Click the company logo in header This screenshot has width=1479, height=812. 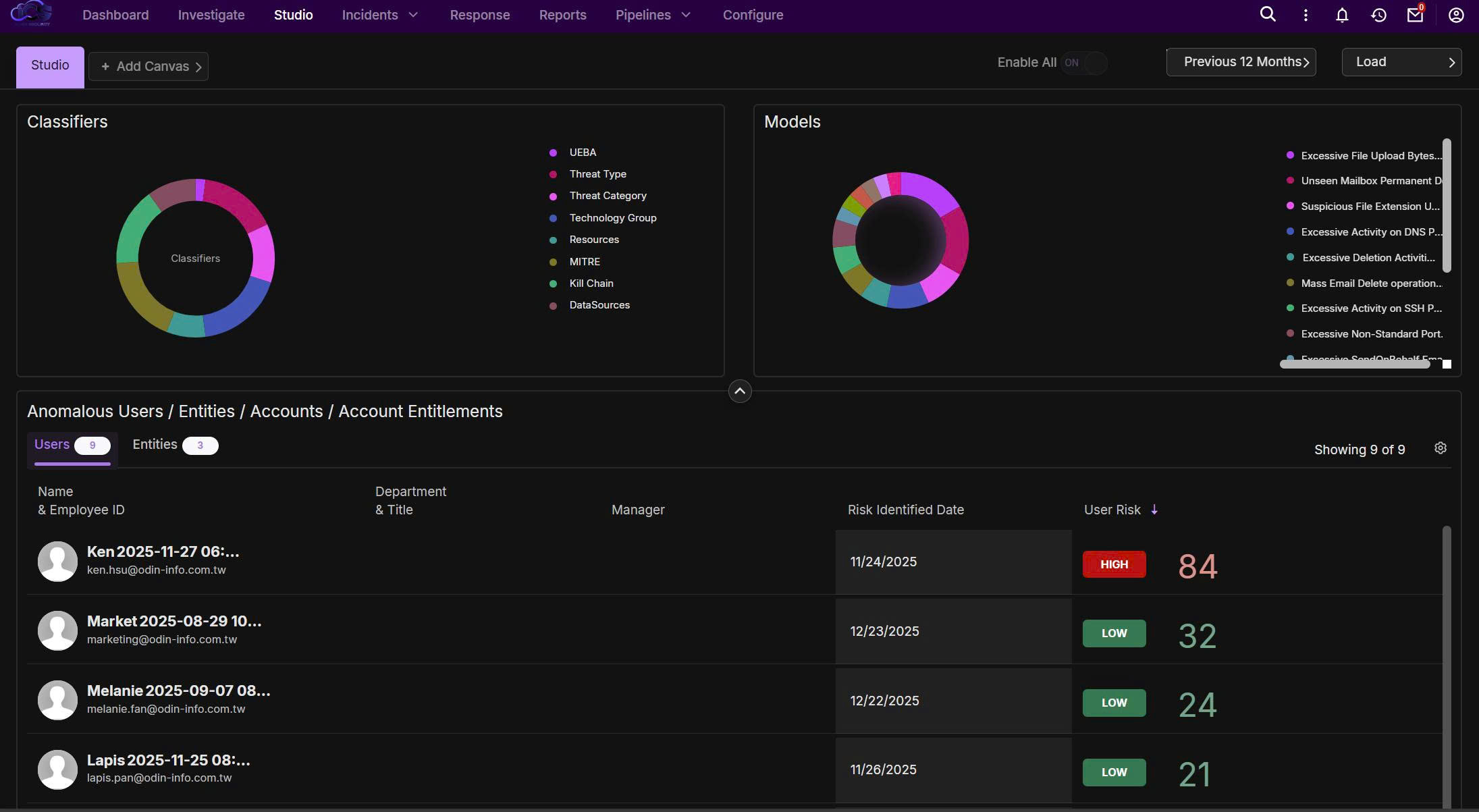31,13
